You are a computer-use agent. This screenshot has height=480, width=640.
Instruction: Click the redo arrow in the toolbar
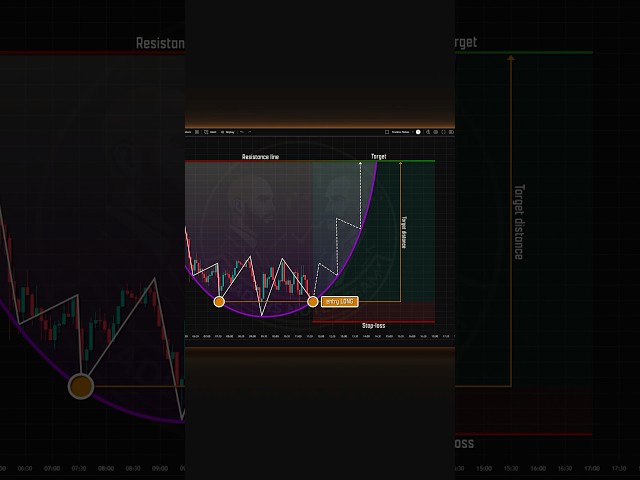coord(249,132)
